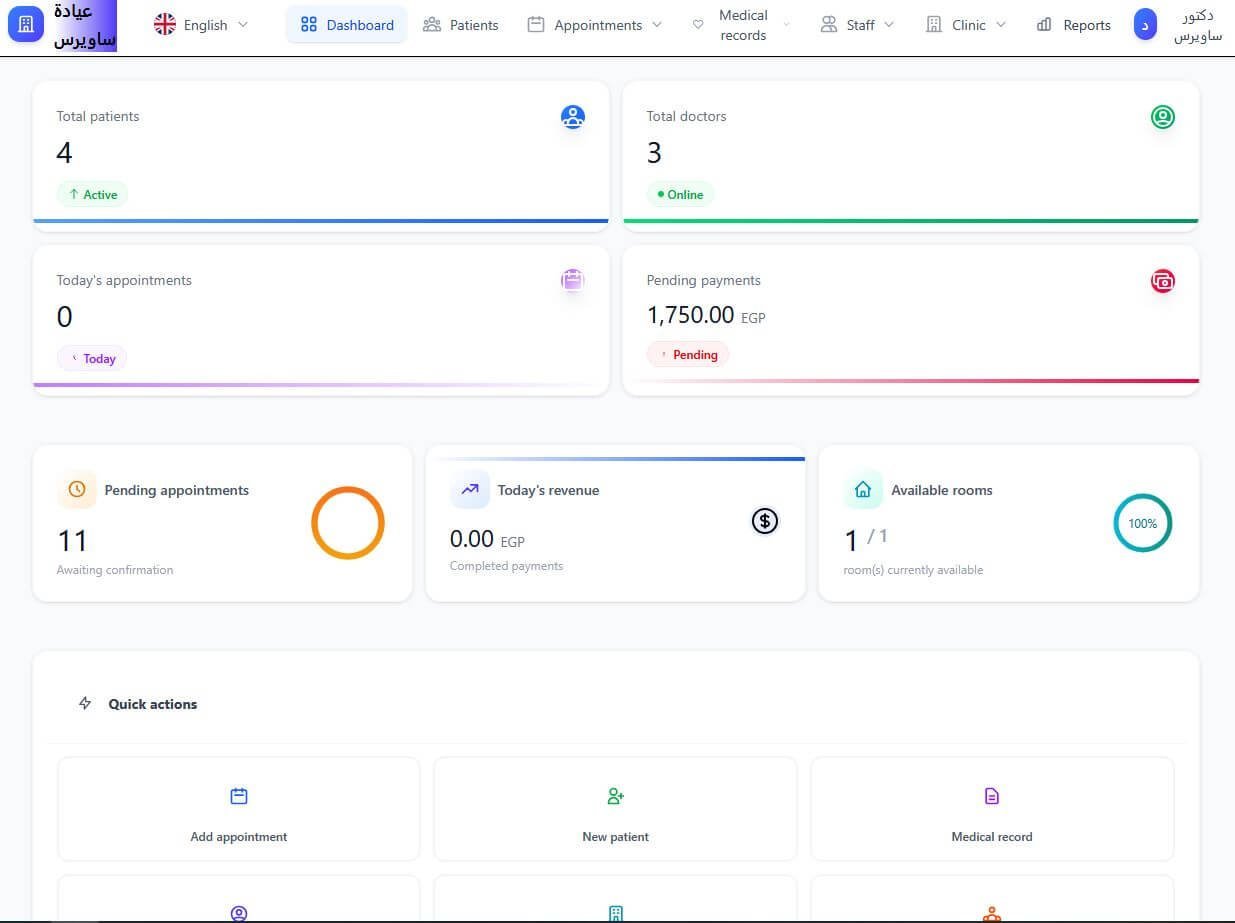The height and width of the screenshot is (923, 1235).
Task: Click the Pending appointments count 11
Action: click(73, 541)
